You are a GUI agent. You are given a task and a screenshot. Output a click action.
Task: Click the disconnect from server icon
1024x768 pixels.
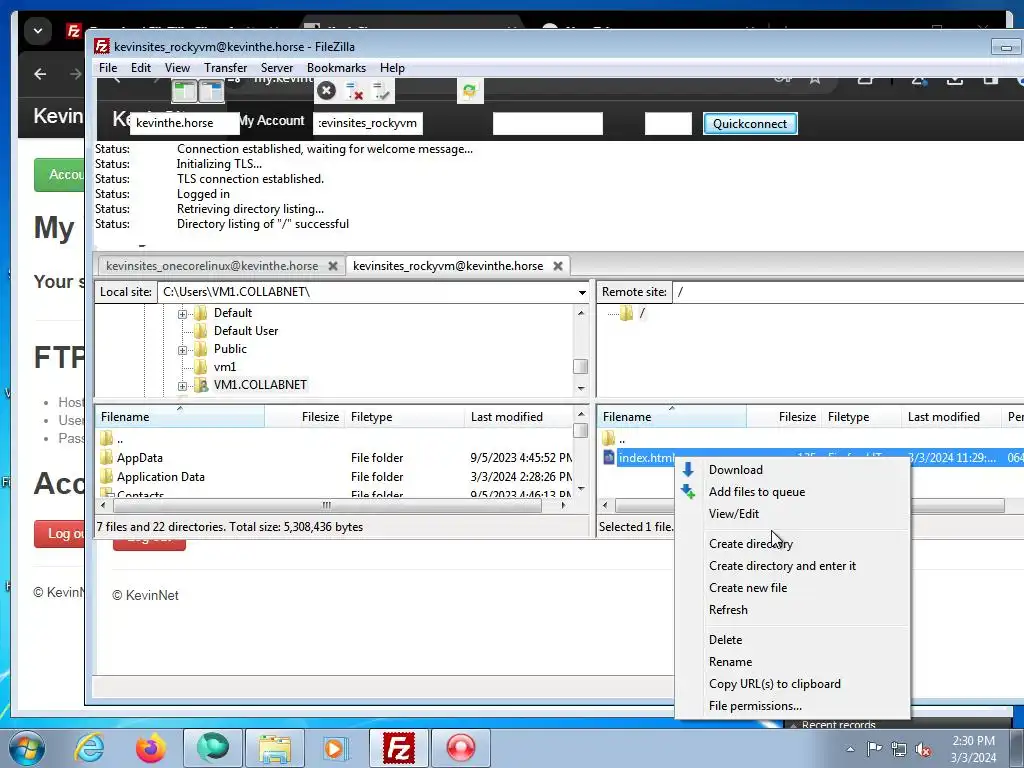click(354, 91)
